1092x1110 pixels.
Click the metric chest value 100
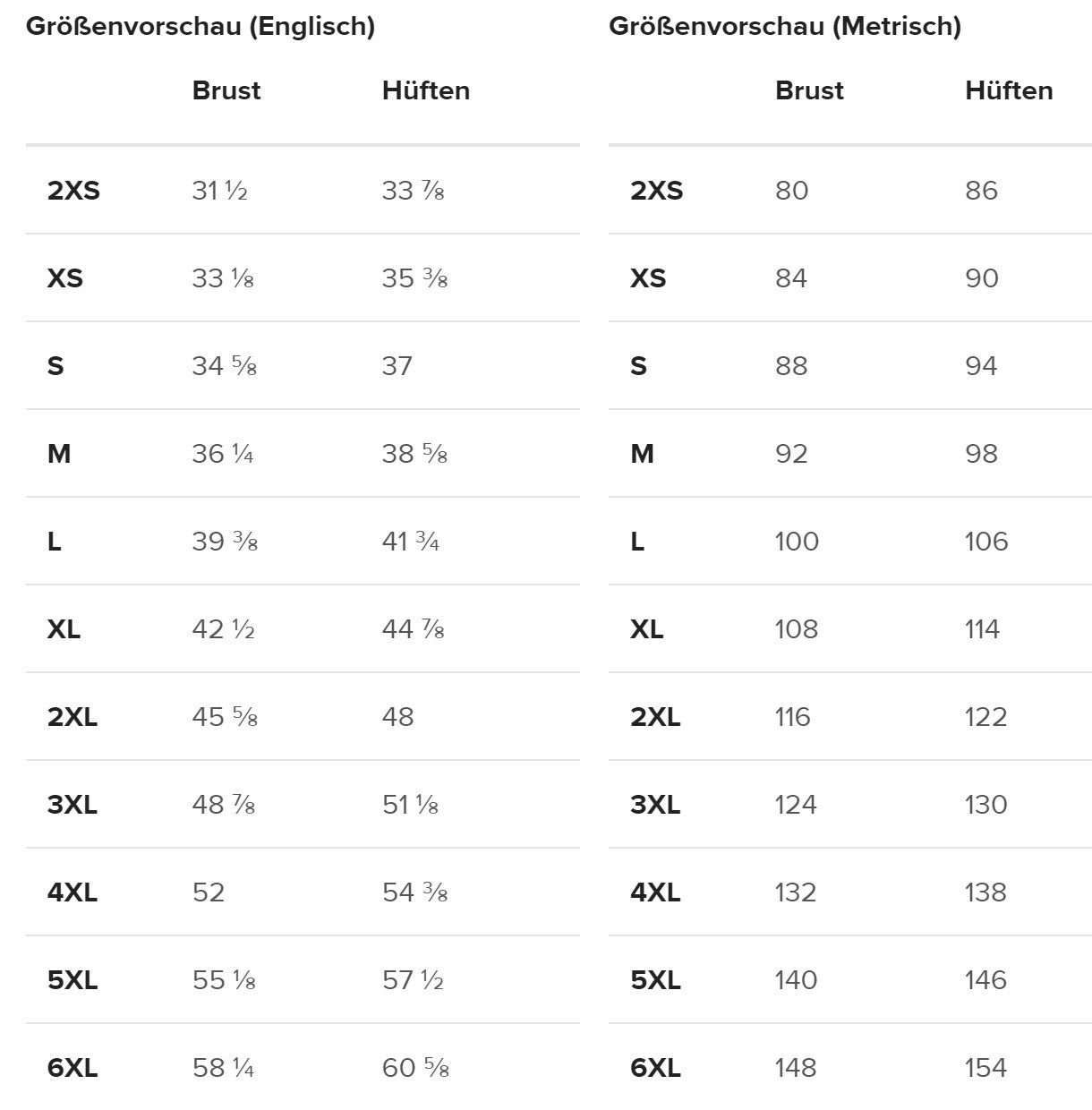point(797,542)
